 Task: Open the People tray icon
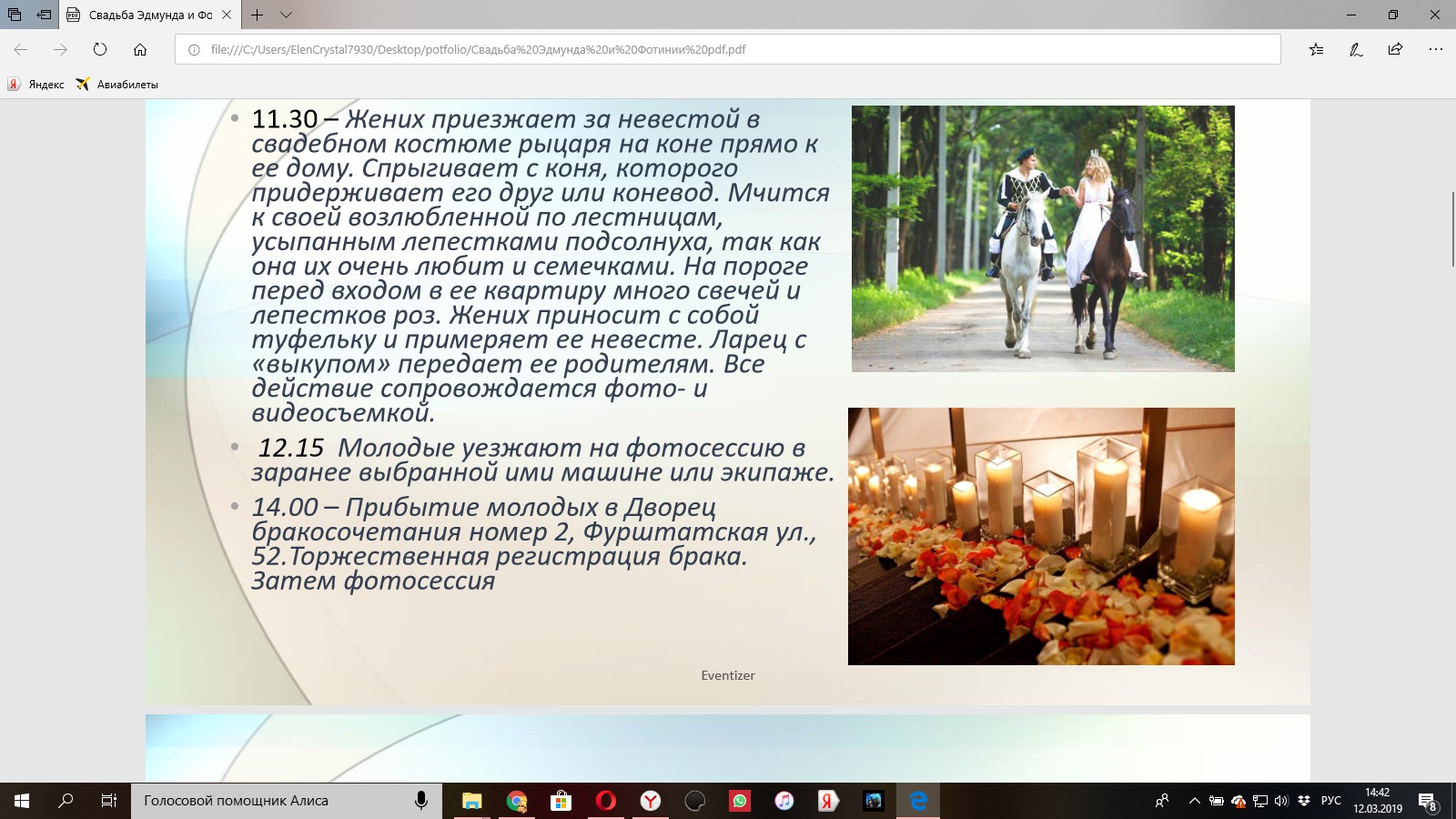click(x=1162, y=801)
